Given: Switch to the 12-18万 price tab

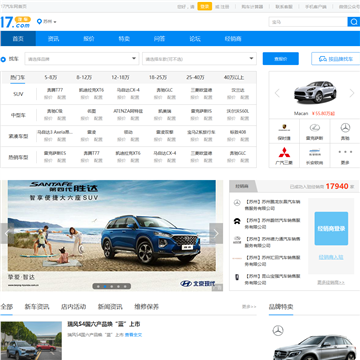Looking at the screenshot, I should 120,77.
